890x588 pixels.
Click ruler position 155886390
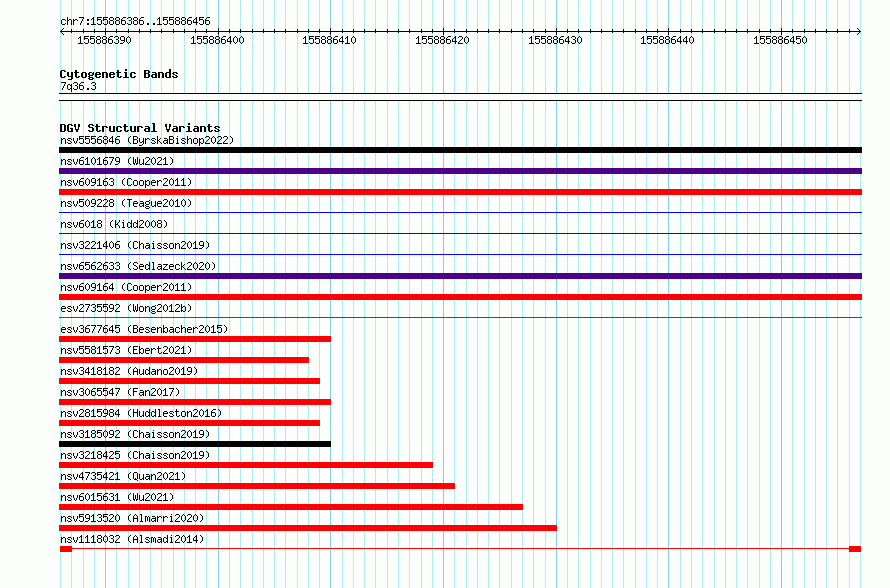(x=104, y=40)
